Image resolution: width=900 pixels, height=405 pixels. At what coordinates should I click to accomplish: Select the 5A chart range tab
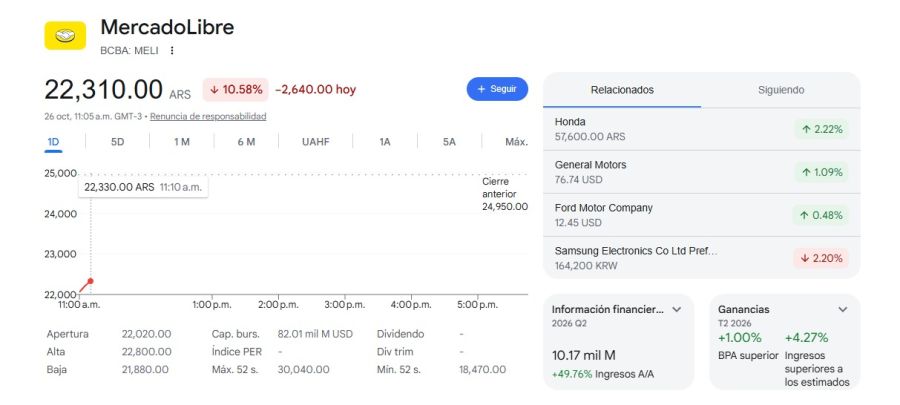click(x=449, y=142)
